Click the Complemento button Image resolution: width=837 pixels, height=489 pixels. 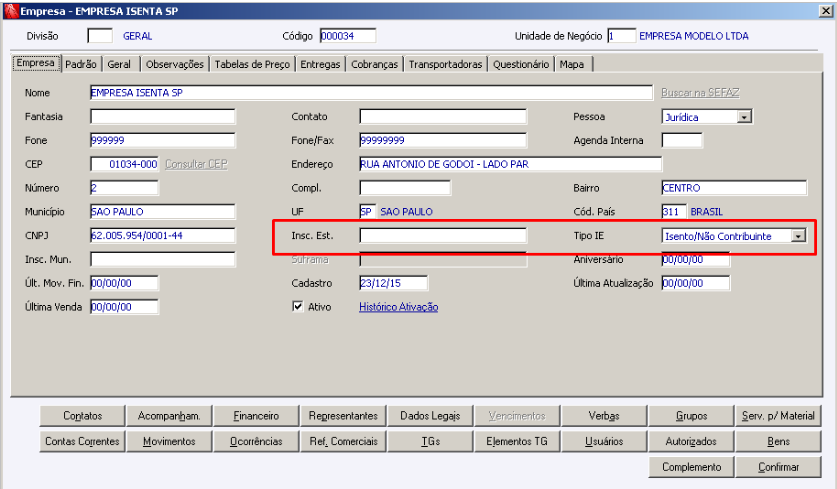click(x=691, y=467)
